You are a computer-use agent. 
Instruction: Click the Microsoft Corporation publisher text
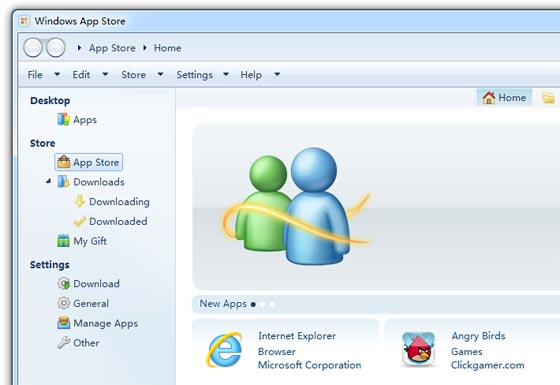point(310,365)
